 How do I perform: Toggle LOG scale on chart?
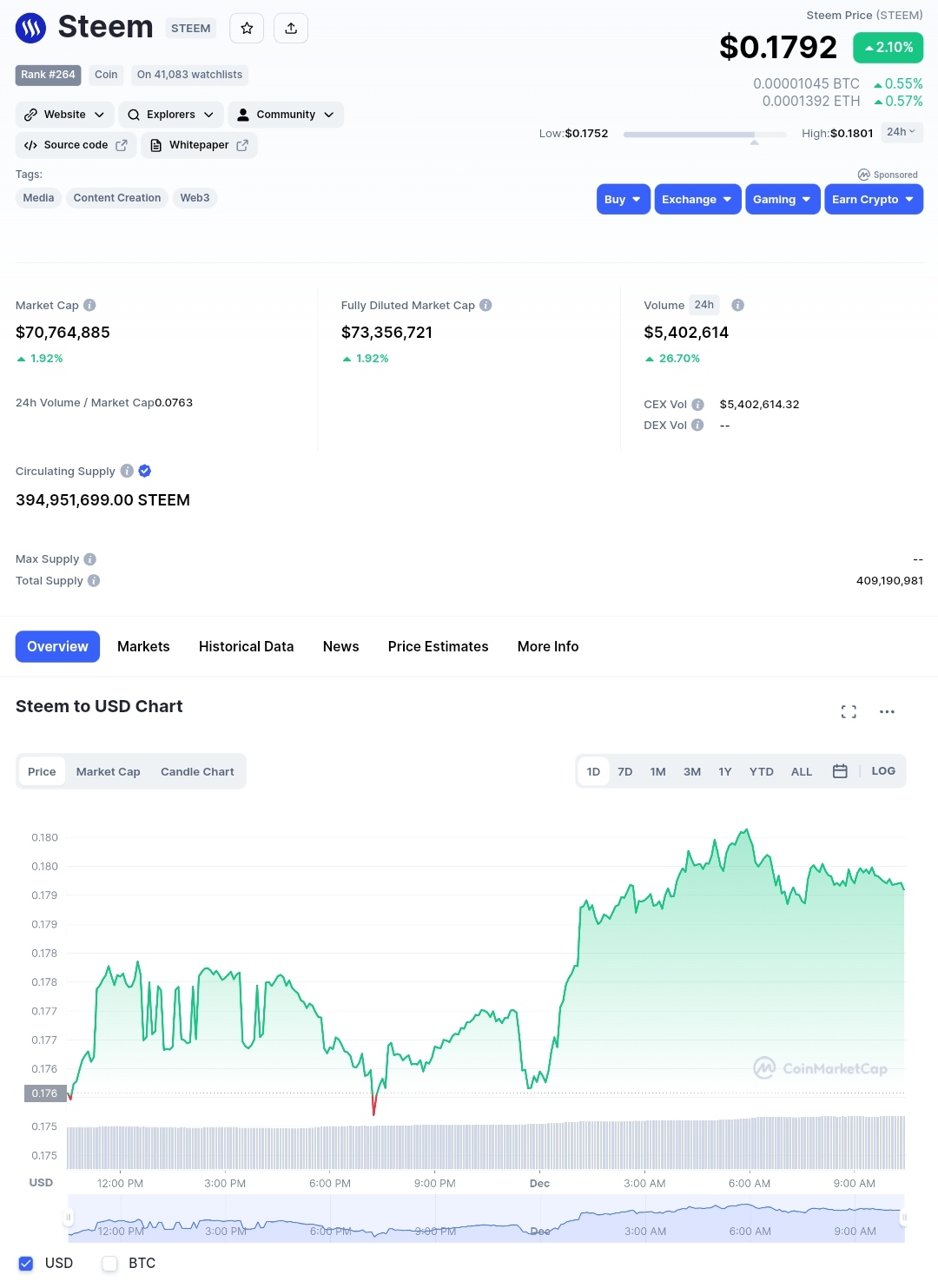click(883, 771)
